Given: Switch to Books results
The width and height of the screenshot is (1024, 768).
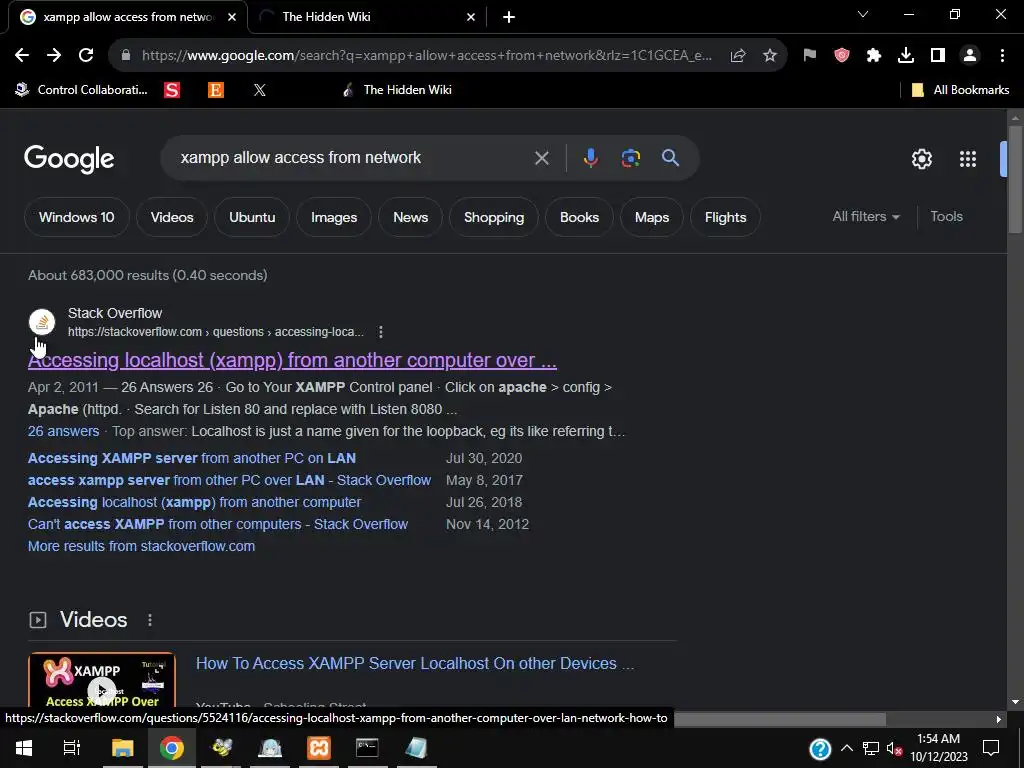Looking at the screenshot, I should [579, 217].
